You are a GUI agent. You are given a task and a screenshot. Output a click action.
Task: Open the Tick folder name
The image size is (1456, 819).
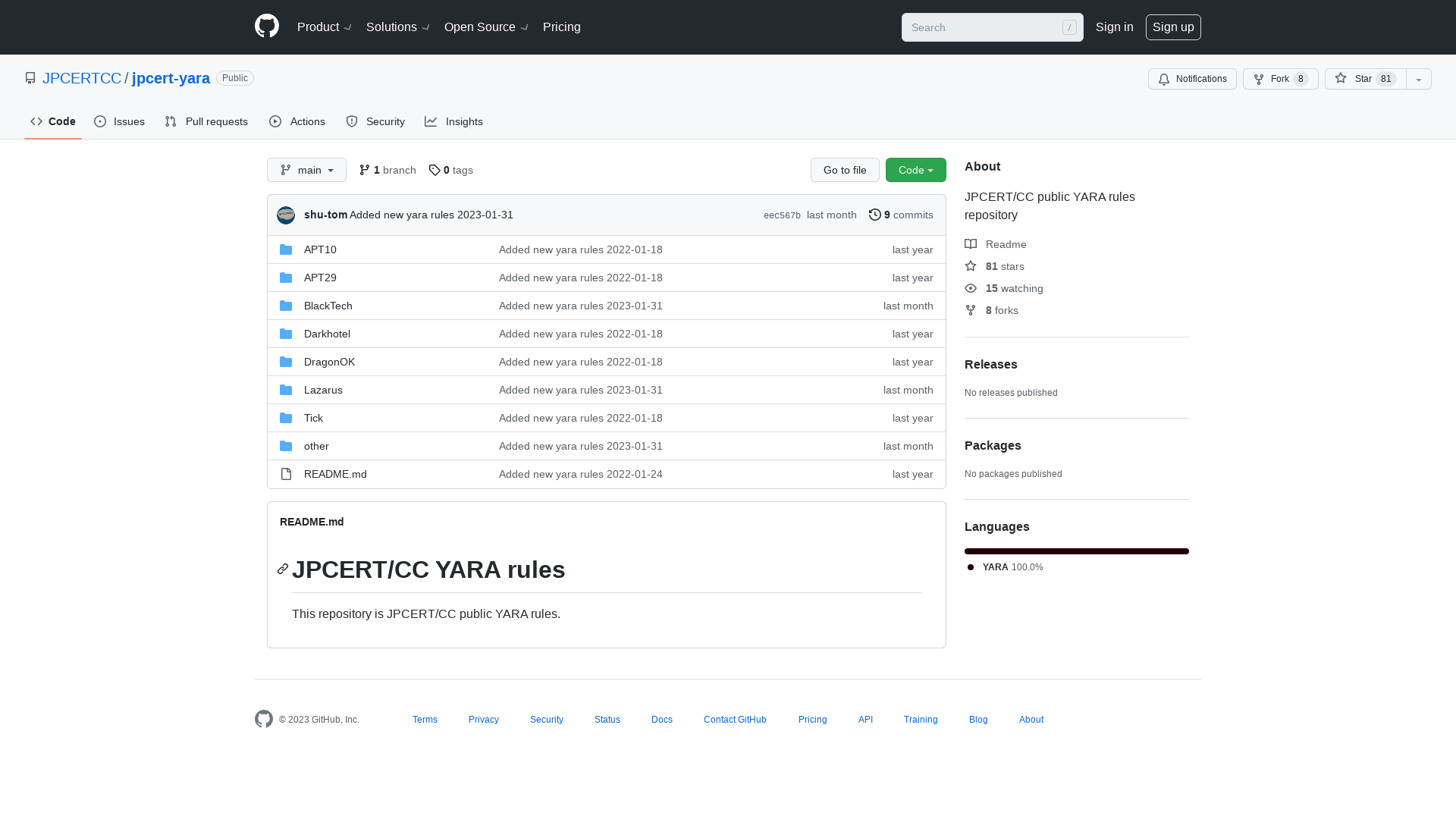(x=313, y=418)
